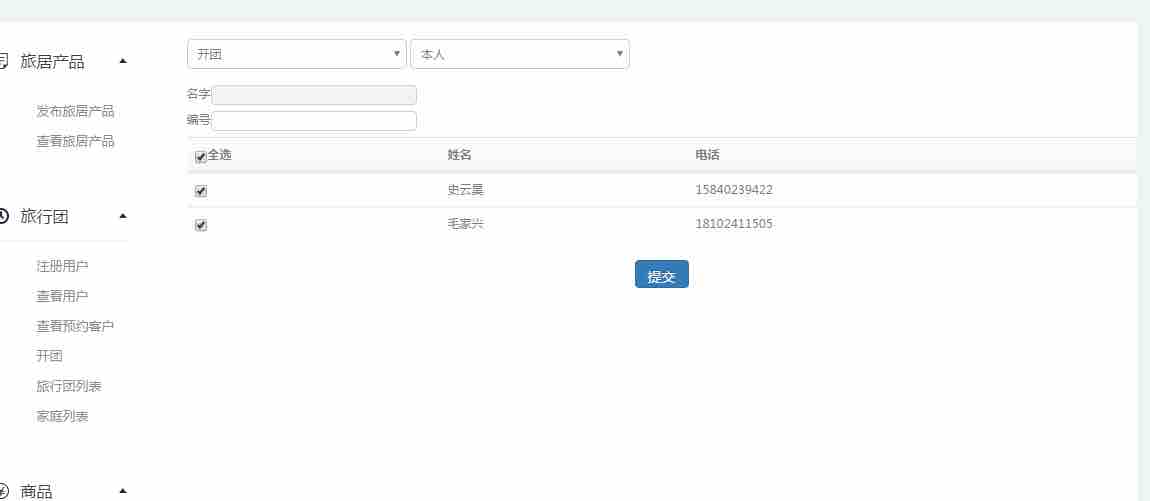
Task: Open 发布旅居产品 in sidebar
Action: click(x=75, y=111)
